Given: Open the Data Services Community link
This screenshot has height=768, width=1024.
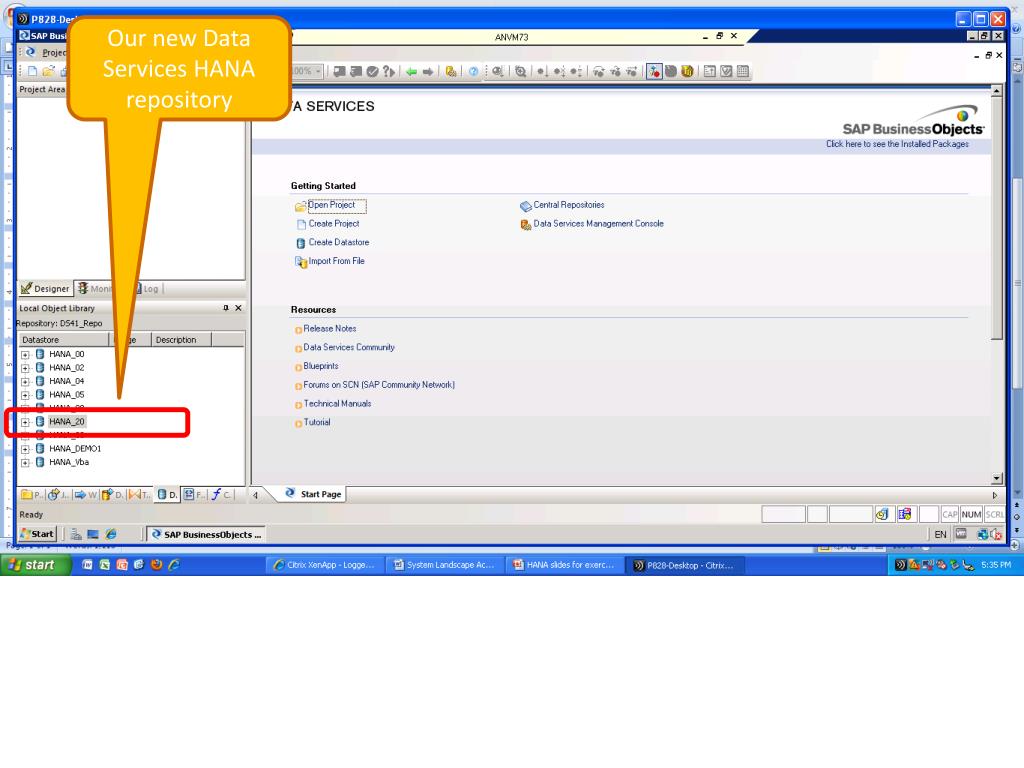Looking at the screenshot, I should click(349, 347).
